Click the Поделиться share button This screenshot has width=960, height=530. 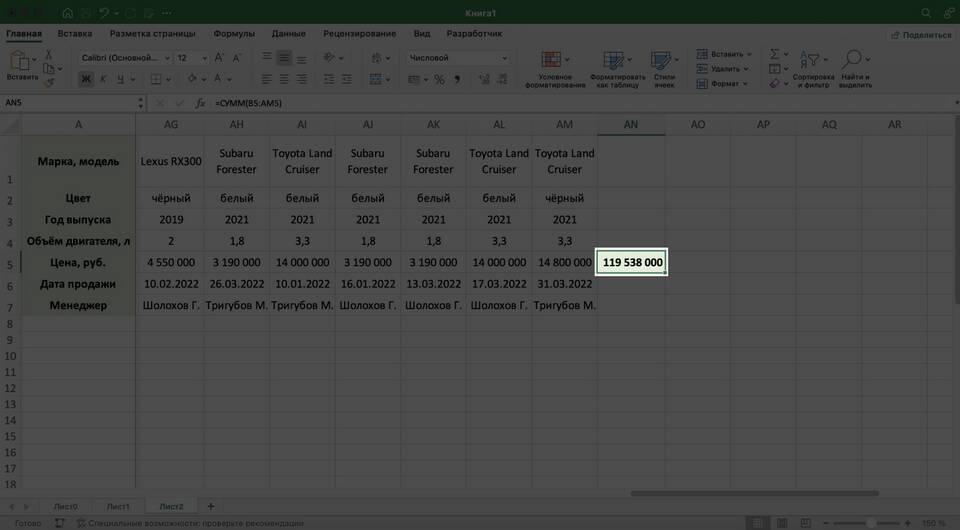(x=921, y=34)
